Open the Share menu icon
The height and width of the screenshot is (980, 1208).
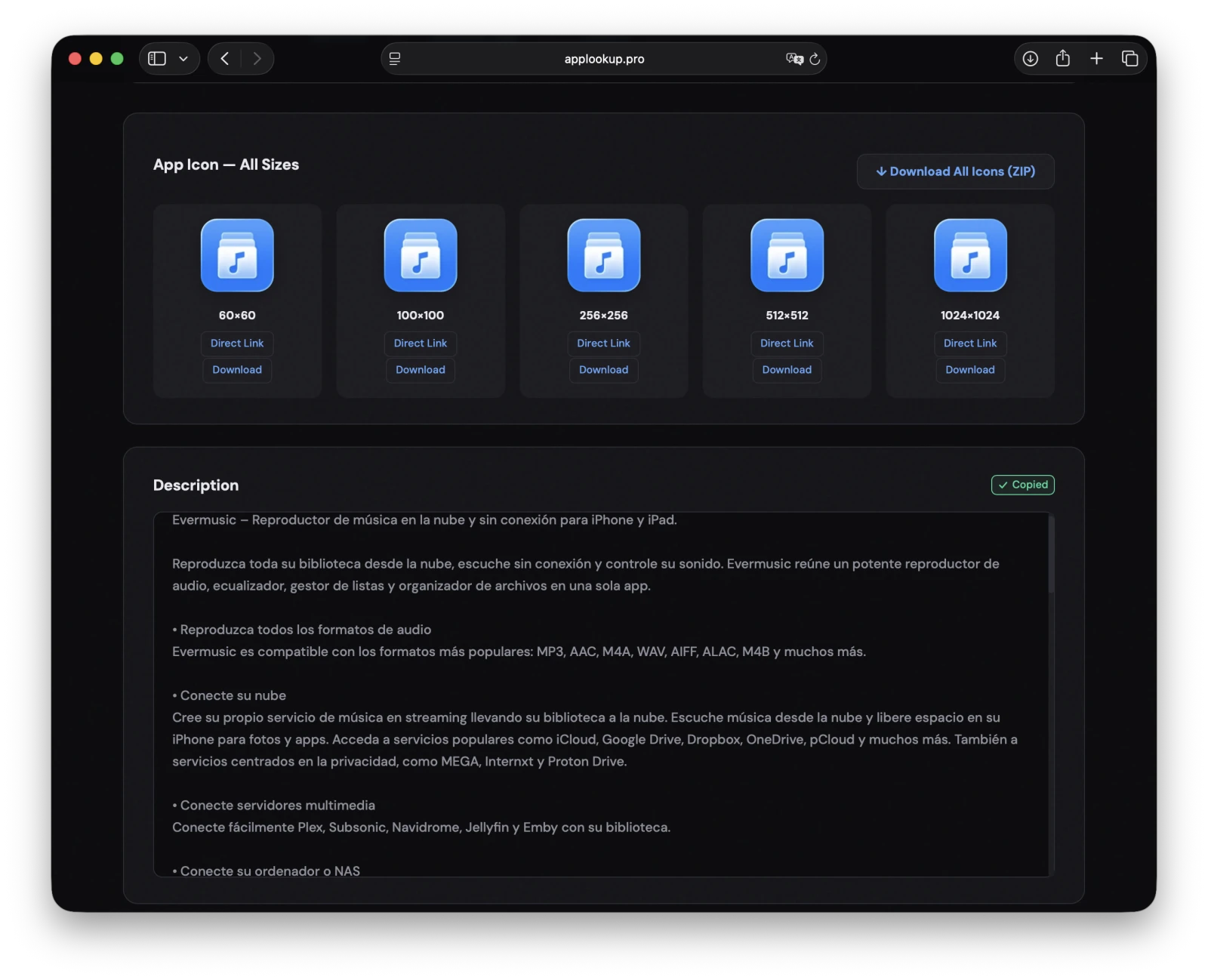tap(1063, 58)
